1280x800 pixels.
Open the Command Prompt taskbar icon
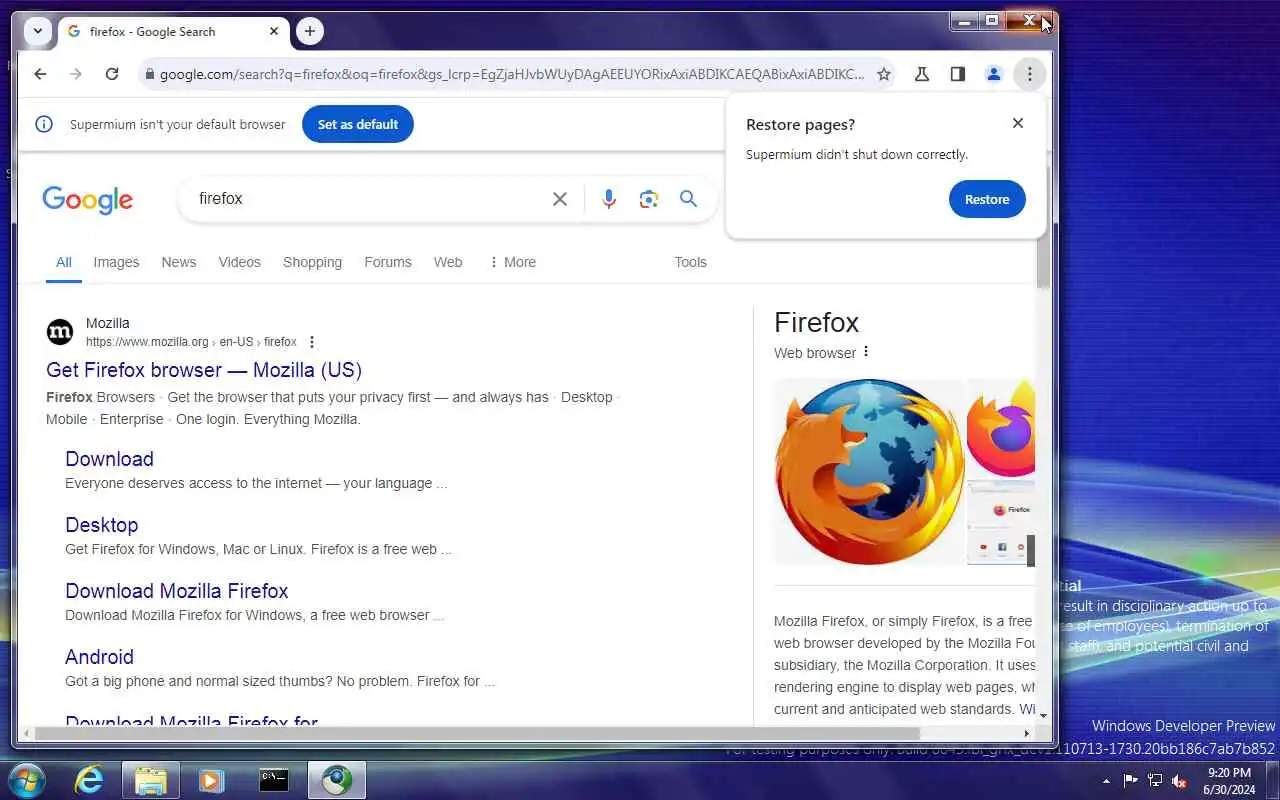pos(274,780)
